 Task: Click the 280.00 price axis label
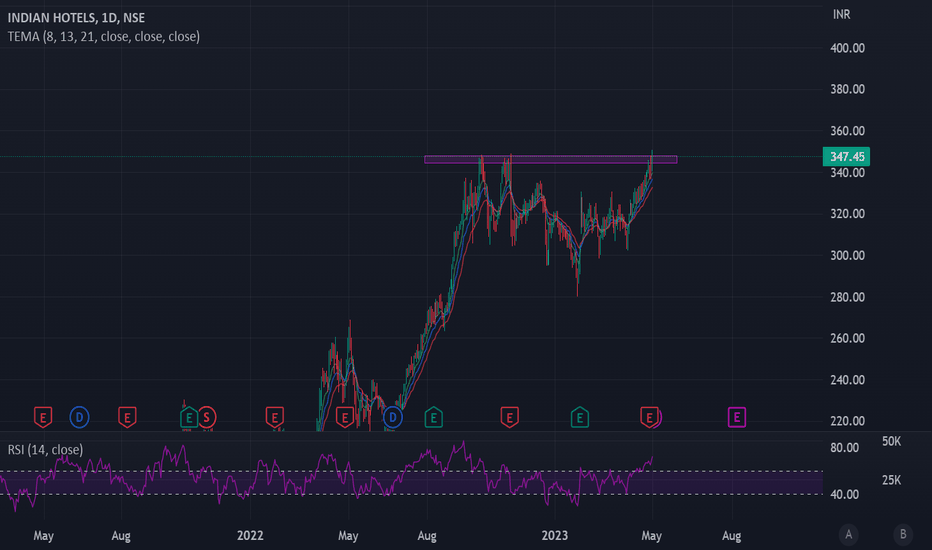pyautogui.click(x=848, y=297)
